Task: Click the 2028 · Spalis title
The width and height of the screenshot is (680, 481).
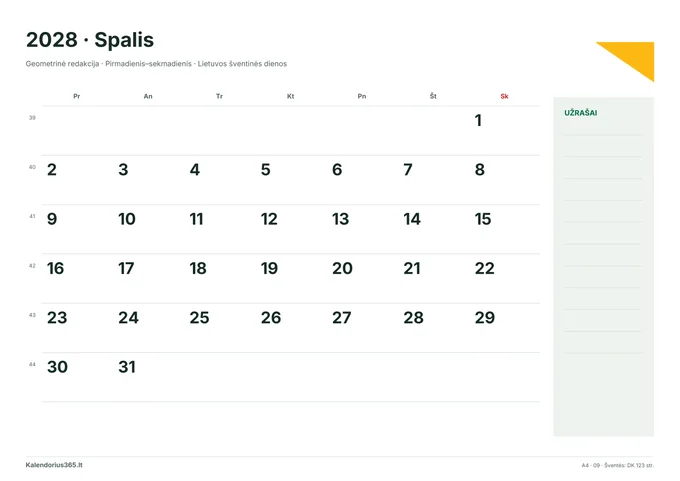Action: click(x=90, y=40)
